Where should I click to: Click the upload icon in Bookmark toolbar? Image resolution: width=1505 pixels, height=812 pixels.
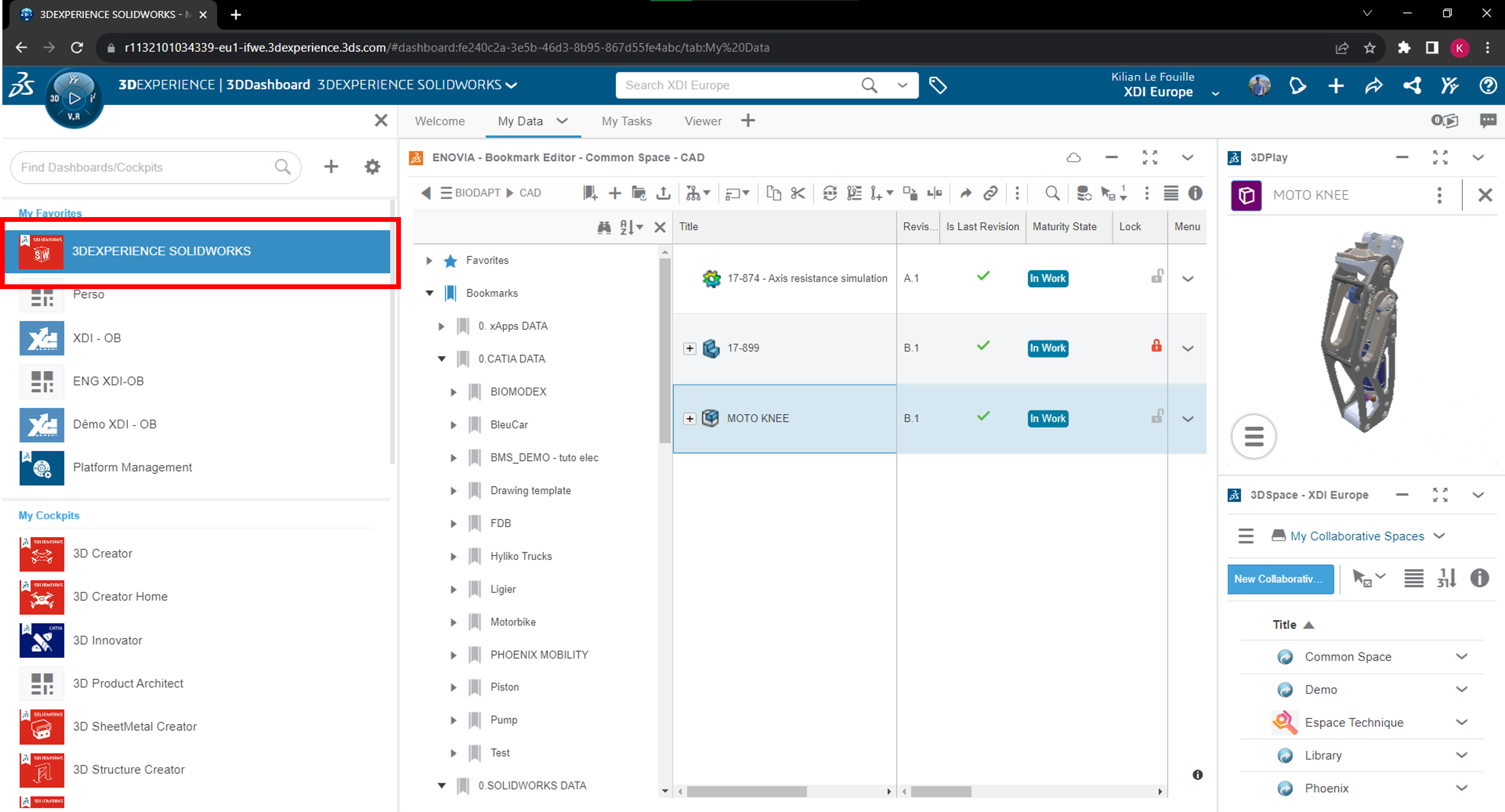click(x=663, y=193)
